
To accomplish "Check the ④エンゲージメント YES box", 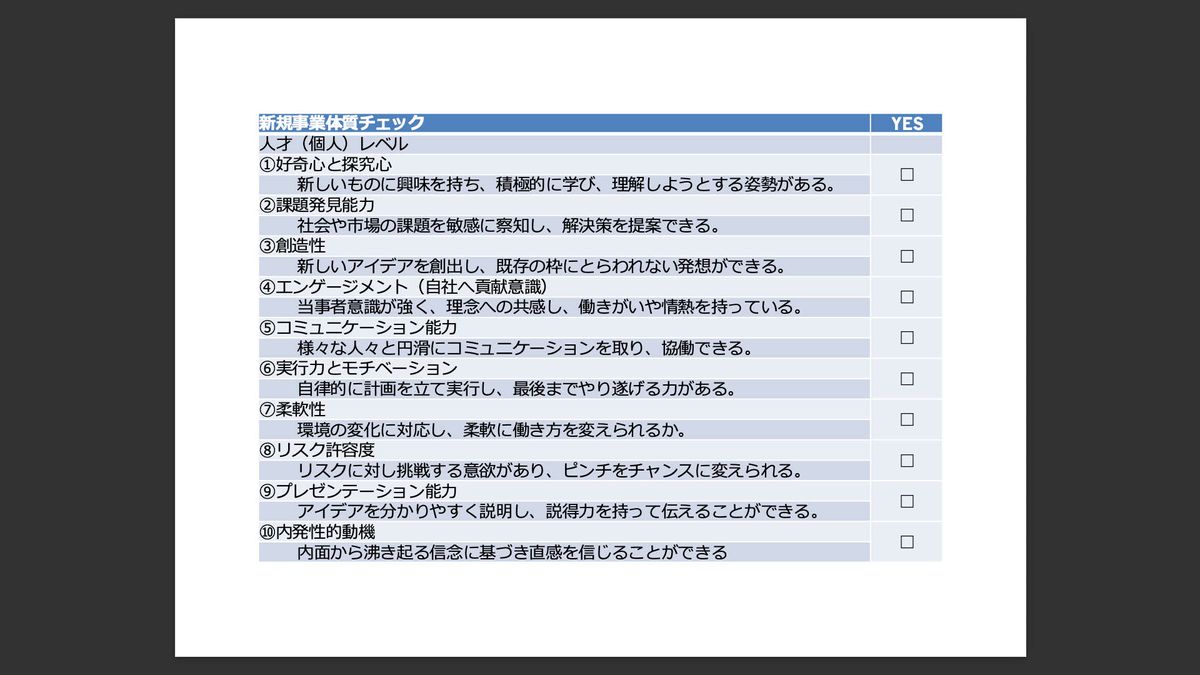I will [906, 297].
